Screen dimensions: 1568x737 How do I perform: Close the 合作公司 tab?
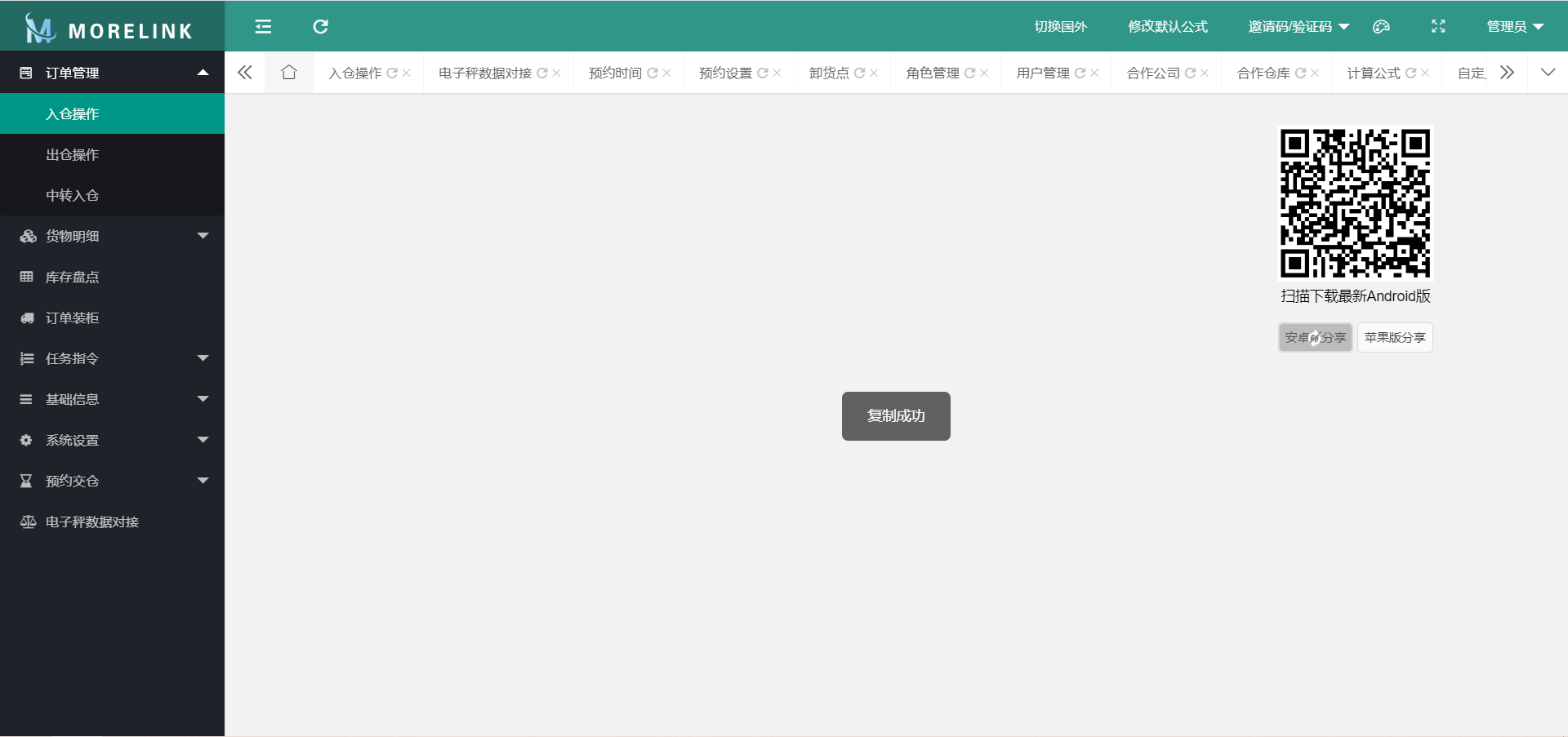(x=1205, y=73)
